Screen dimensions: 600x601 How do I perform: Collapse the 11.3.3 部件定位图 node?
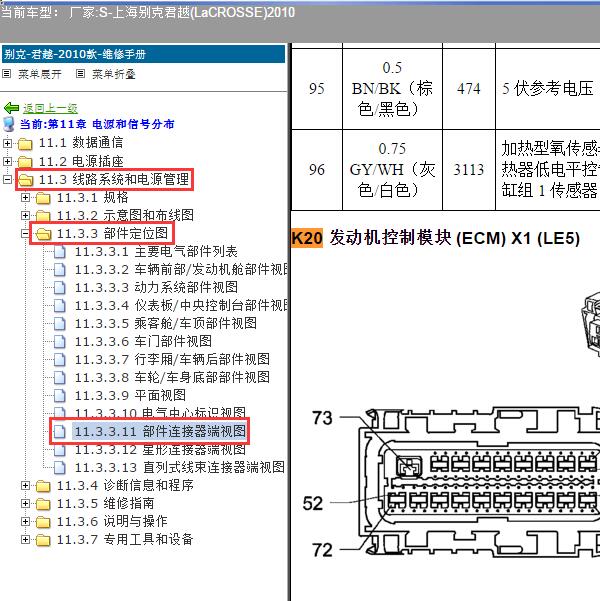tap(25, 233)
